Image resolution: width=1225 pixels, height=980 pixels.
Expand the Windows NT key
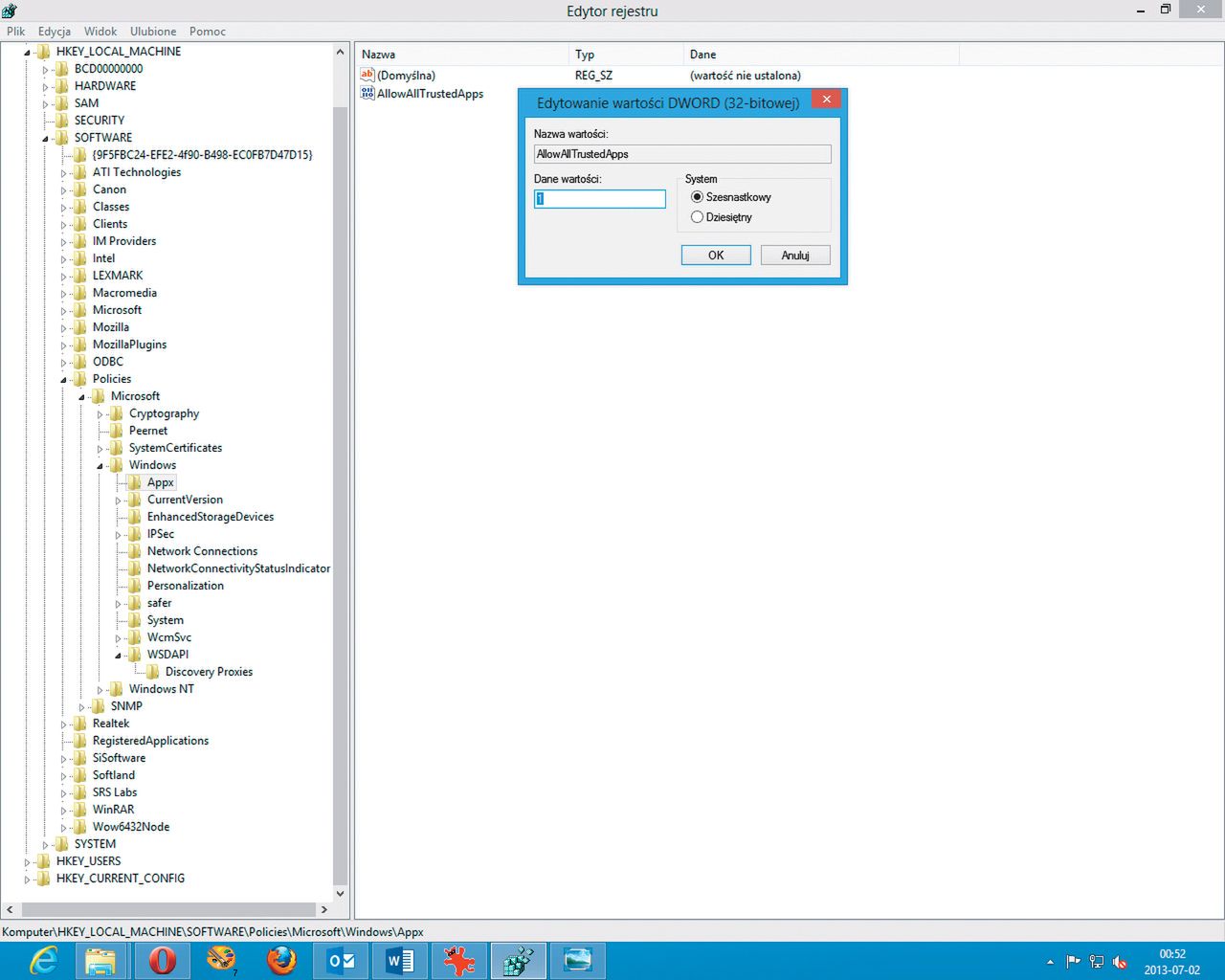coord(100,690)
